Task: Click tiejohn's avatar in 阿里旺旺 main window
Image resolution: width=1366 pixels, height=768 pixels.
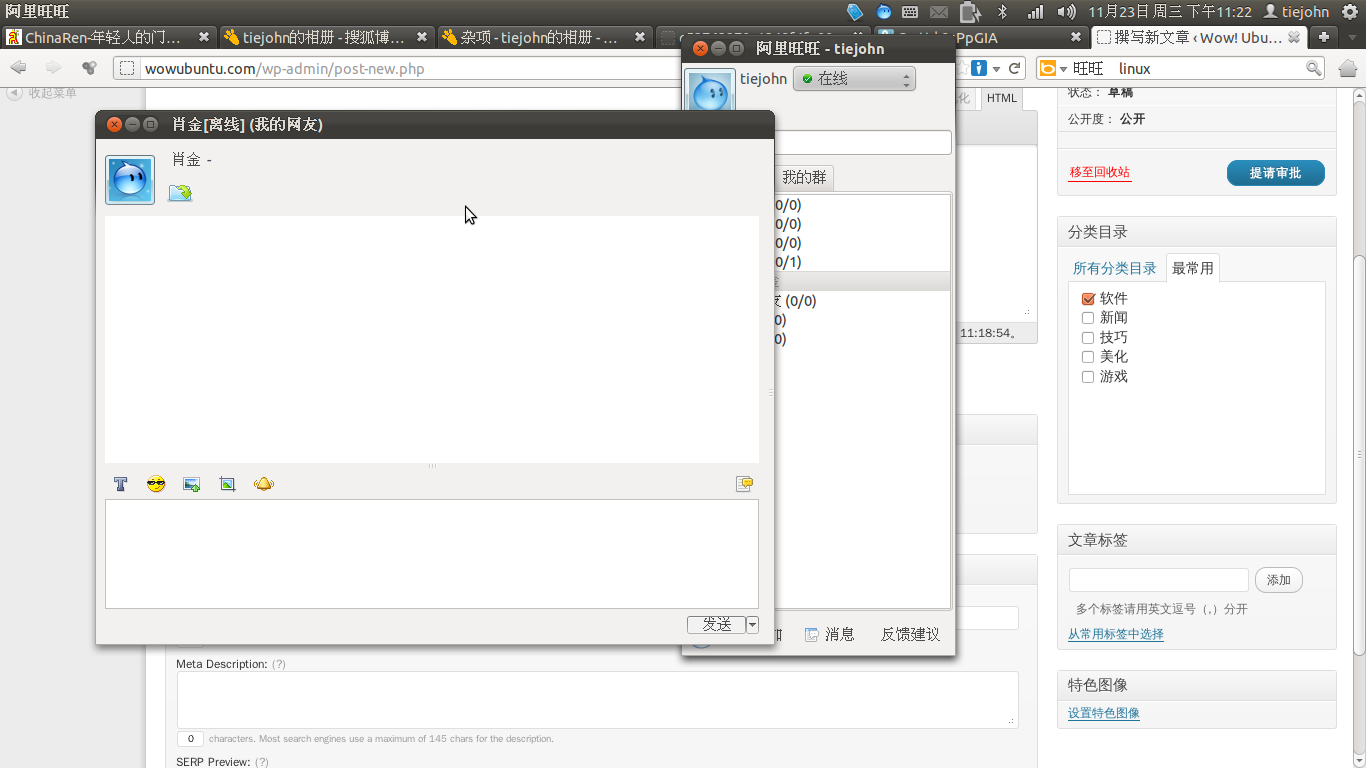Action: pyautogui.click(x=710, y=92)
